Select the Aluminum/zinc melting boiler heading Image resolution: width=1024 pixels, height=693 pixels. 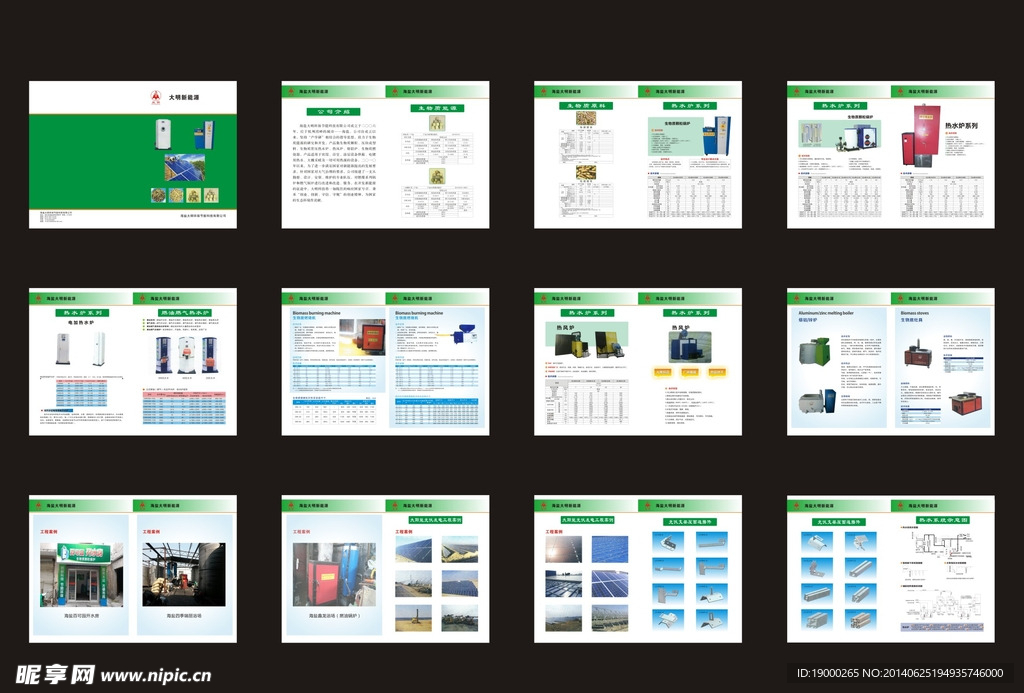[x=826, y=313]
